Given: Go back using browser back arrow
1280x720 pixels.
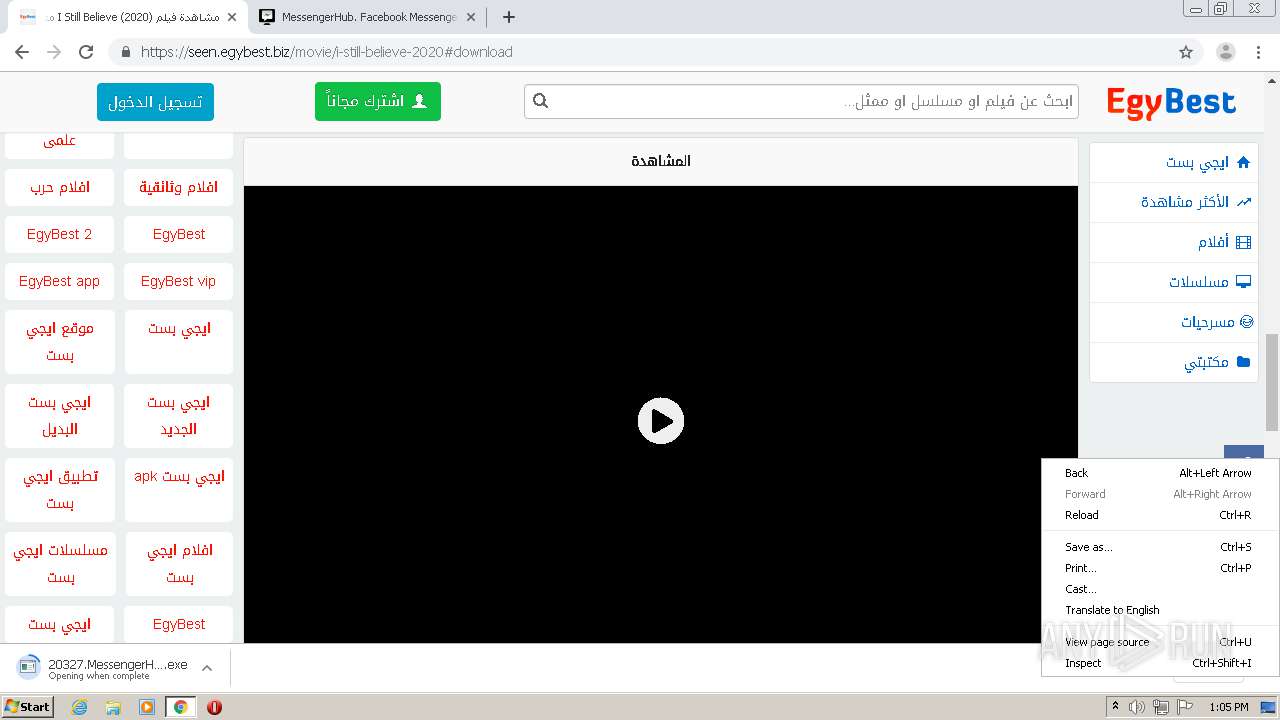Looking at the screenshot, I should tap(22, 52).
